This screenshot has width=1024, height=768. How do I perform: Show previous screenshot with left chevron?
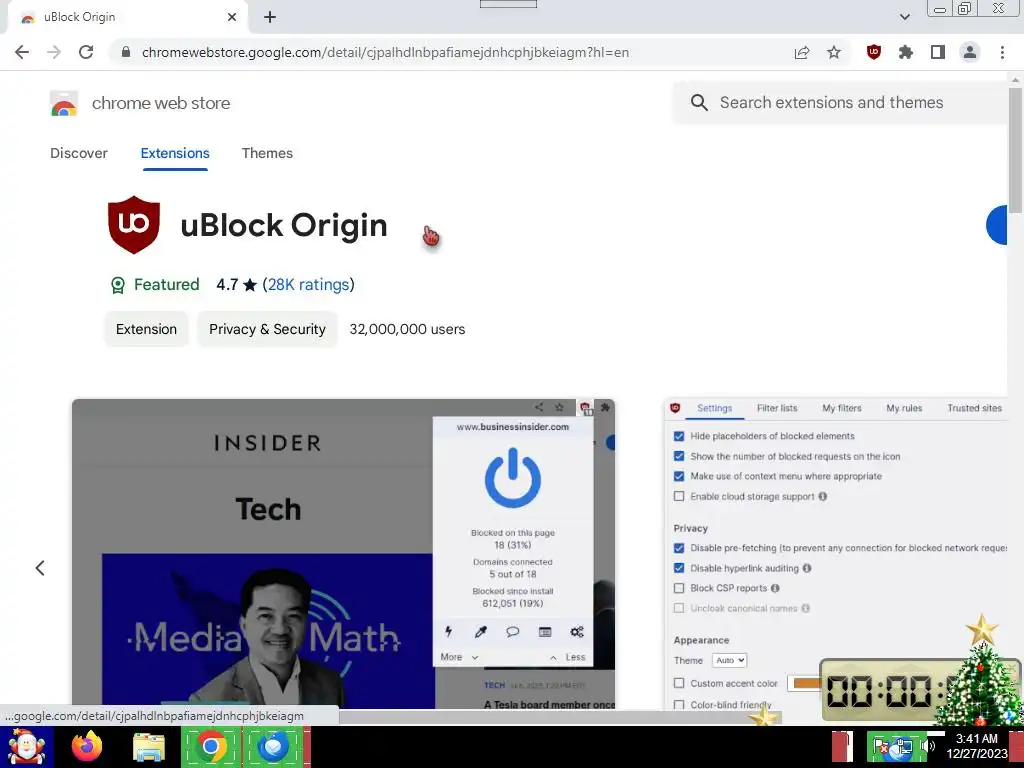pyautogui.click(x=40, y=568)
